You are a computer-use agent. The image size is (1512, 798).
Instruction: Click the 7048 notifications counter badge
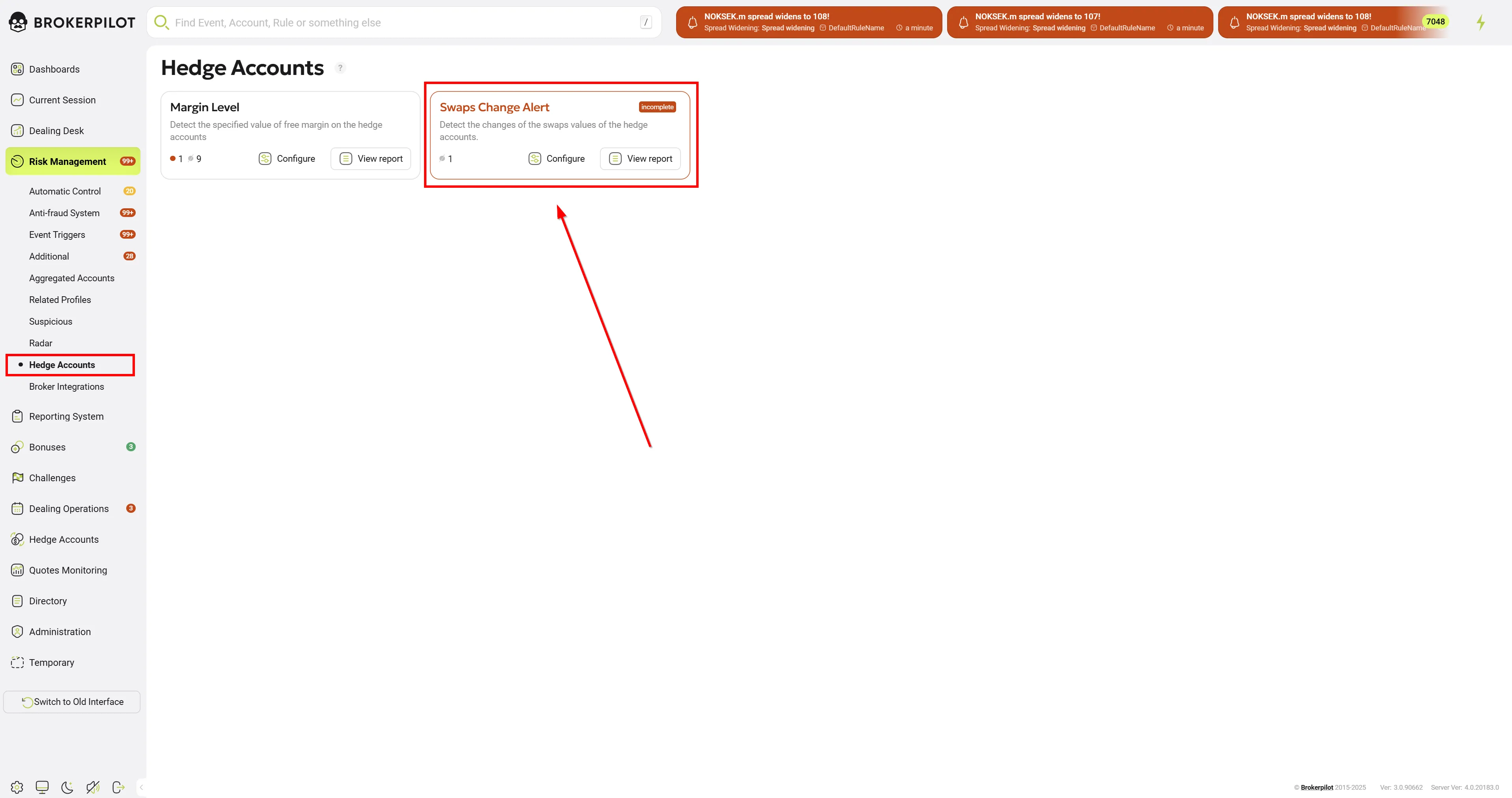click(1435, 22)
